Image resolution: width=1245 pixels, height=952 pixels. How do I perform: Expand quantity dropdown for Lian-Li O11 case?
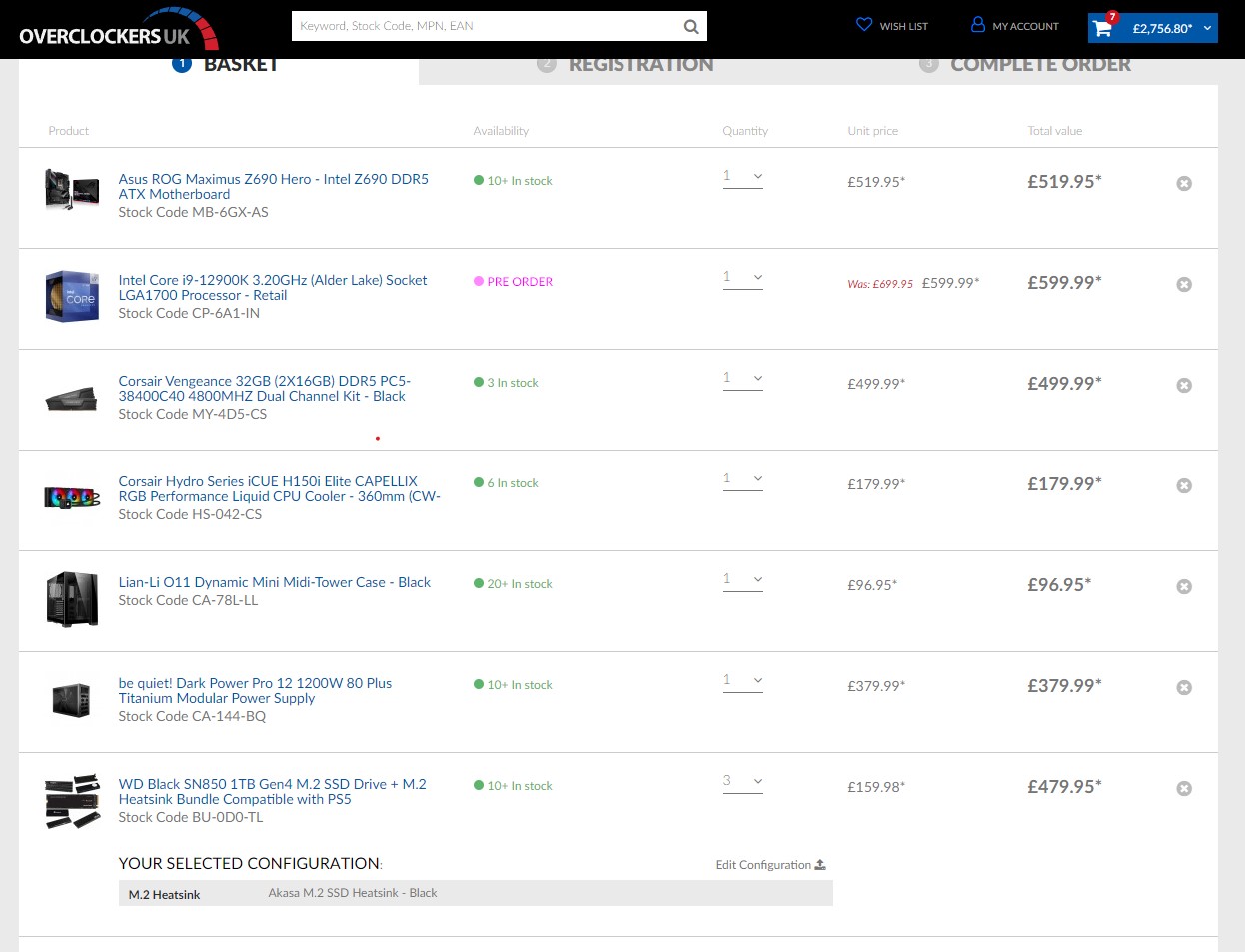743,580
